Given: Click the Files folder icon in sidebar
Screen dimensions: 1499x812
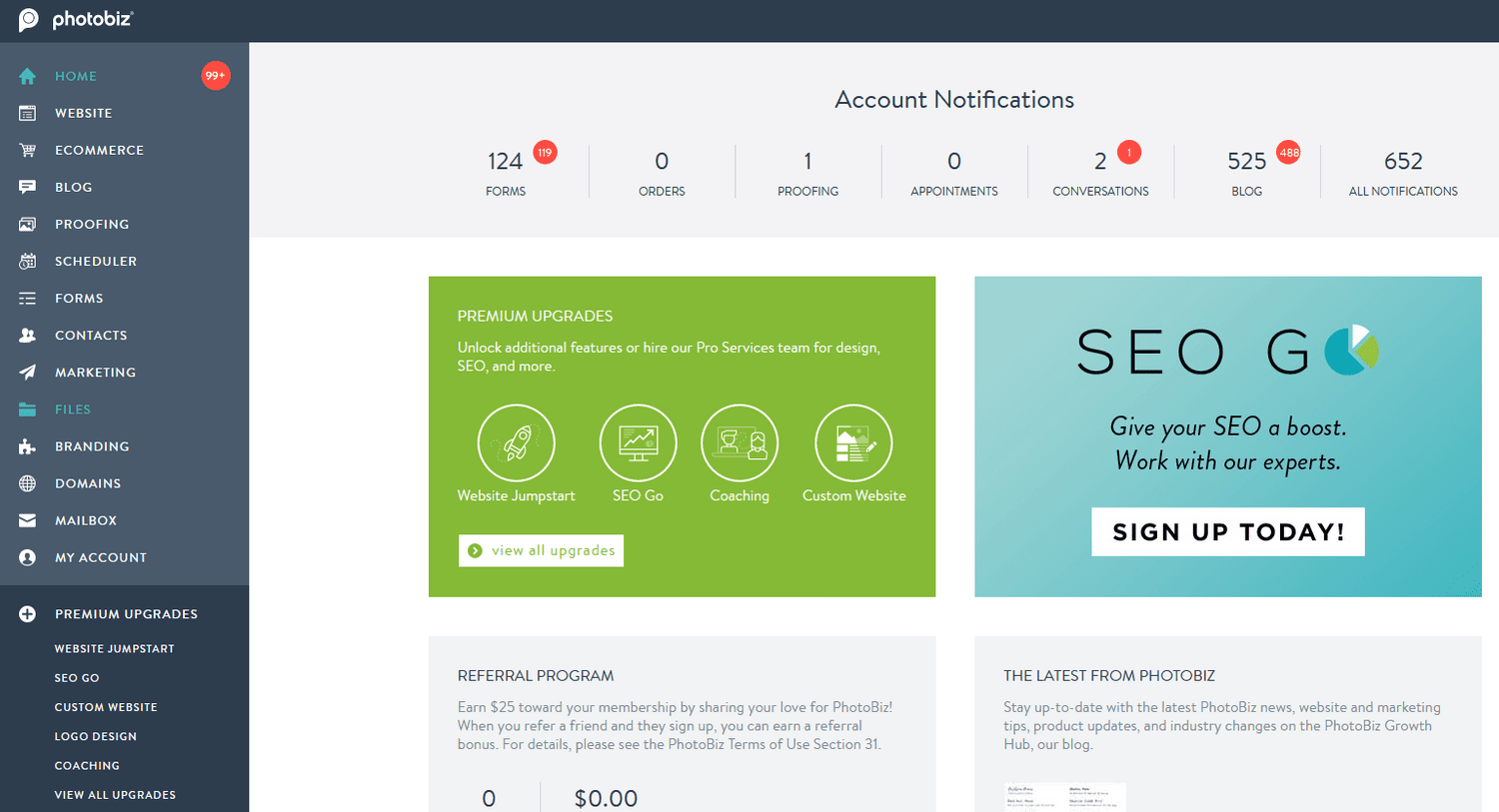Looking at the screenshot, I should [27, 409].
